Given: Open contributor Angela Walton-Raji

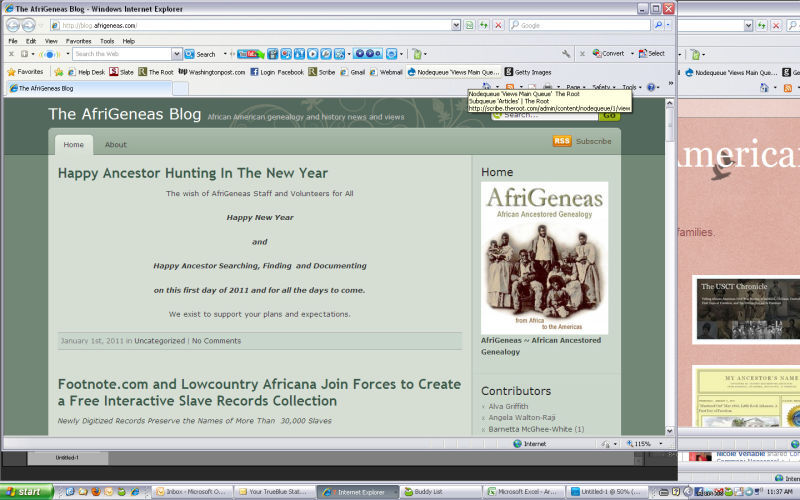Looking at the screenshot, I should [x=522, y=418].
